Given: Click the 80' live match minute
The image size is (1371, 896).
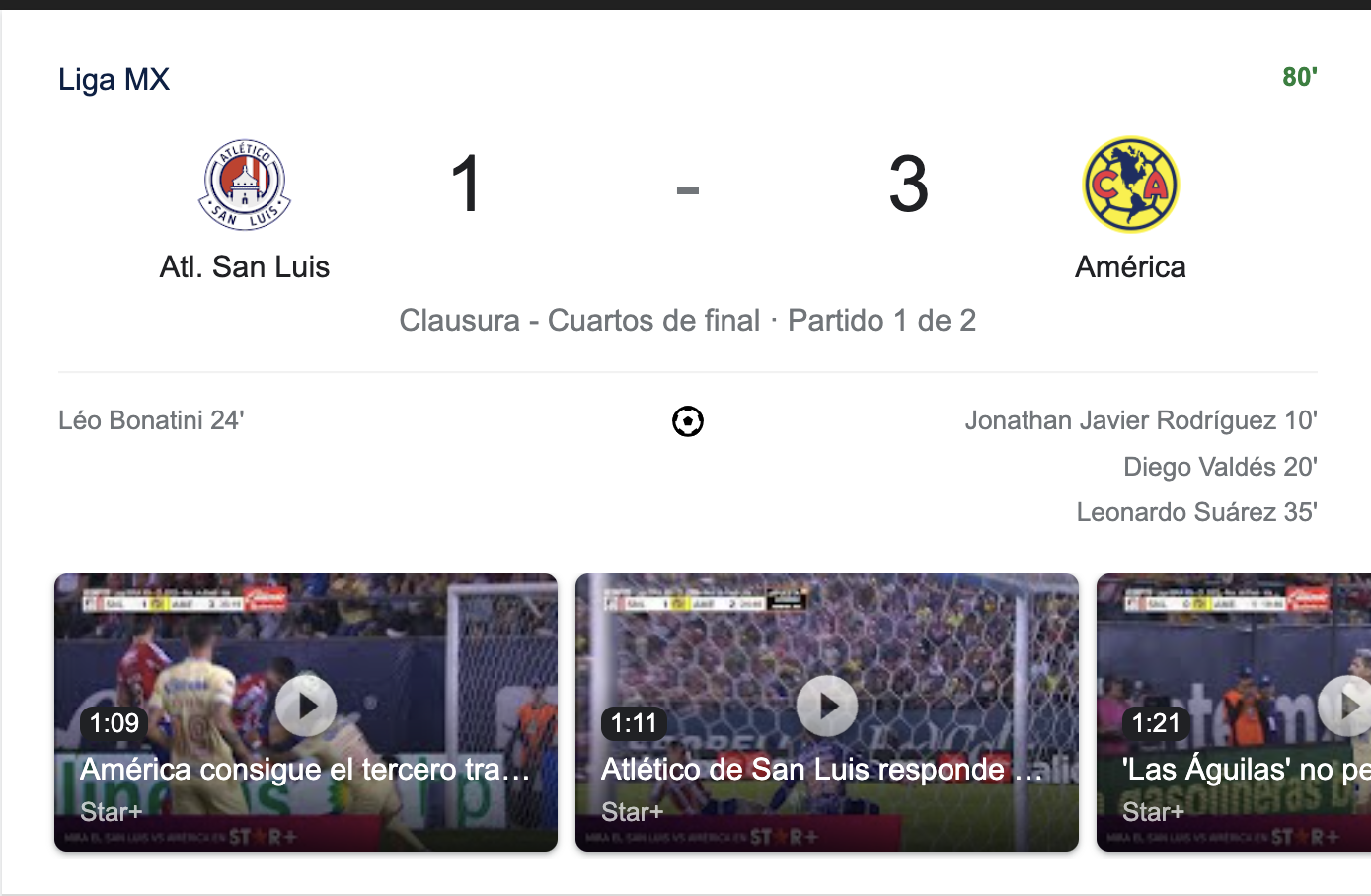Looking at the screenshot, I should pos(1299,77).
